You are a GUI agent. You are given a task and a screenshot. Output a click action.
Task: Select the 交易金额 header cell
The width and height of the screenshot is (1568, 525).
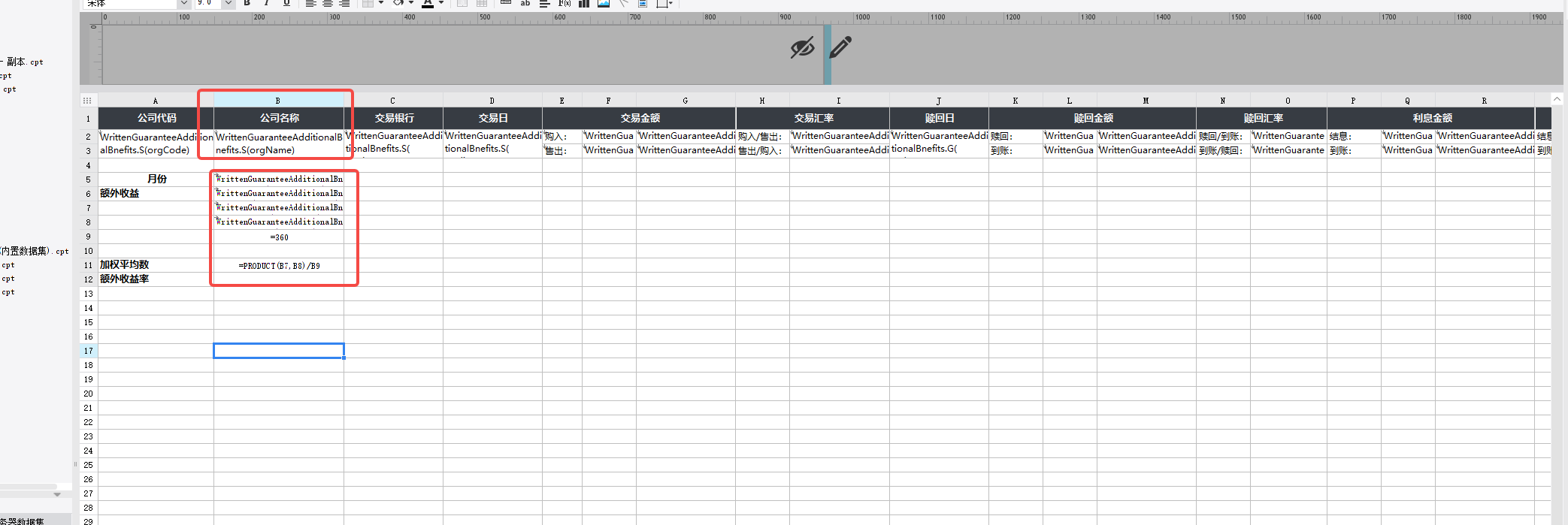click(640, 119)
